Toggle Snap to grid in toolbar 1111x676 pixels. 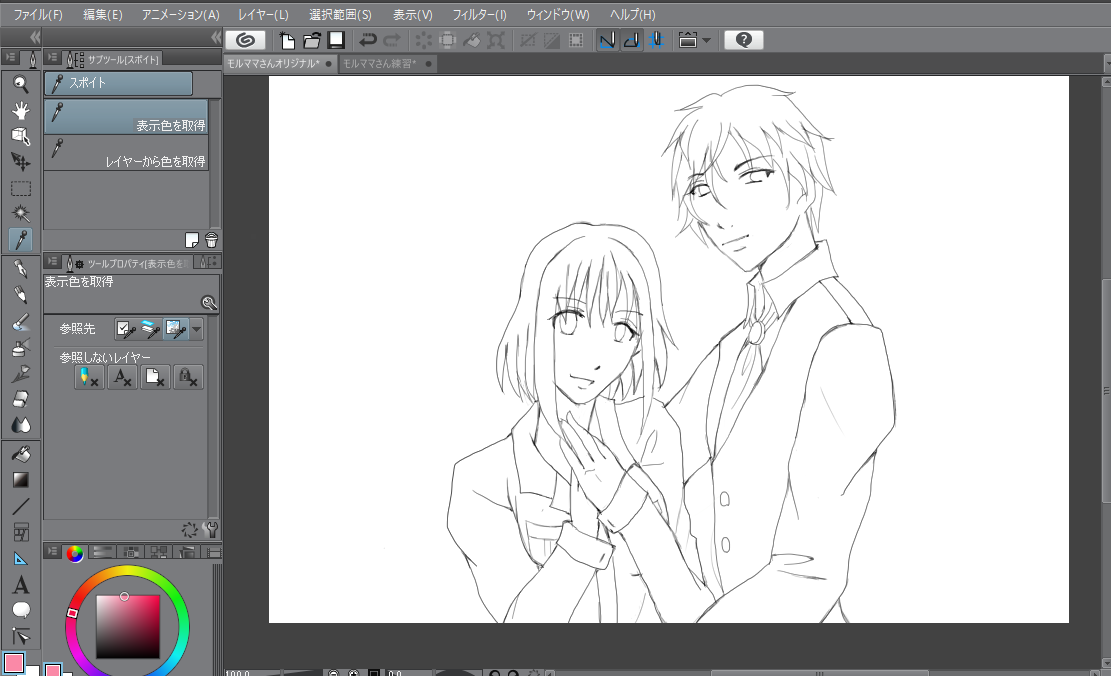656,40
